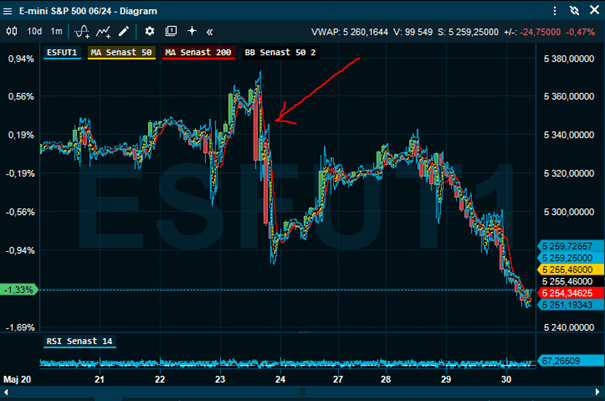Click the chart template panel icon
Image resolution: width=605 pixels, height=401 pixels.
point(171,31)
